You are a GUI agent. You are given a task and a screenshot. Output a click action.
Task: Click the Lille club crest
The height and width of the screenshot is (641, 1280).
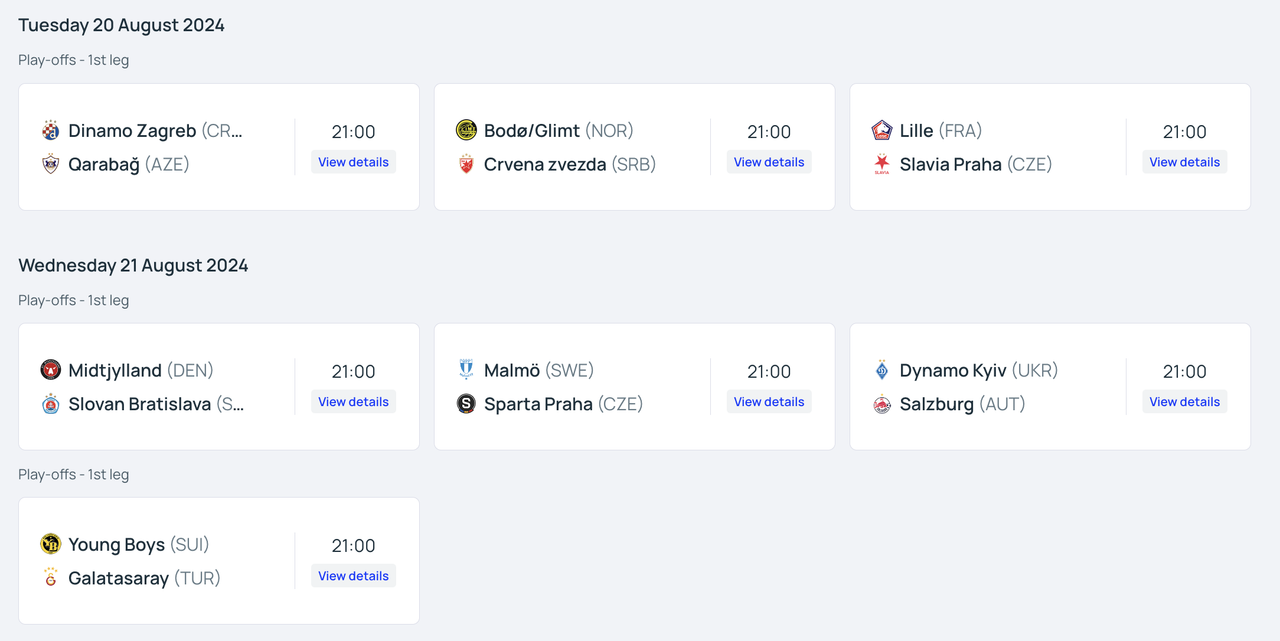coord(882,130)
